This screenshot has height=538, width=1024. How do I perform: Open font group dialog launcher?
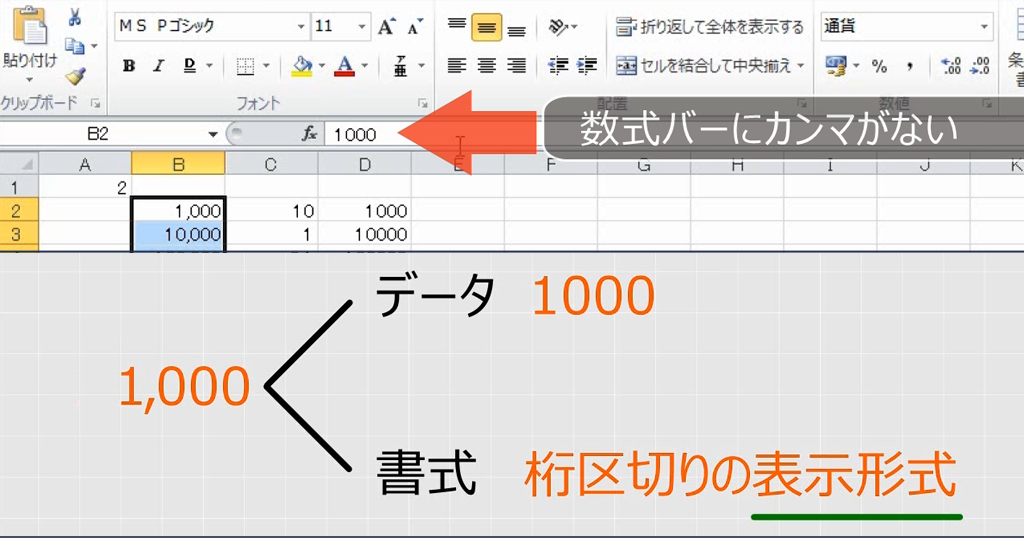pyautogui.click(x=422, y=103)
